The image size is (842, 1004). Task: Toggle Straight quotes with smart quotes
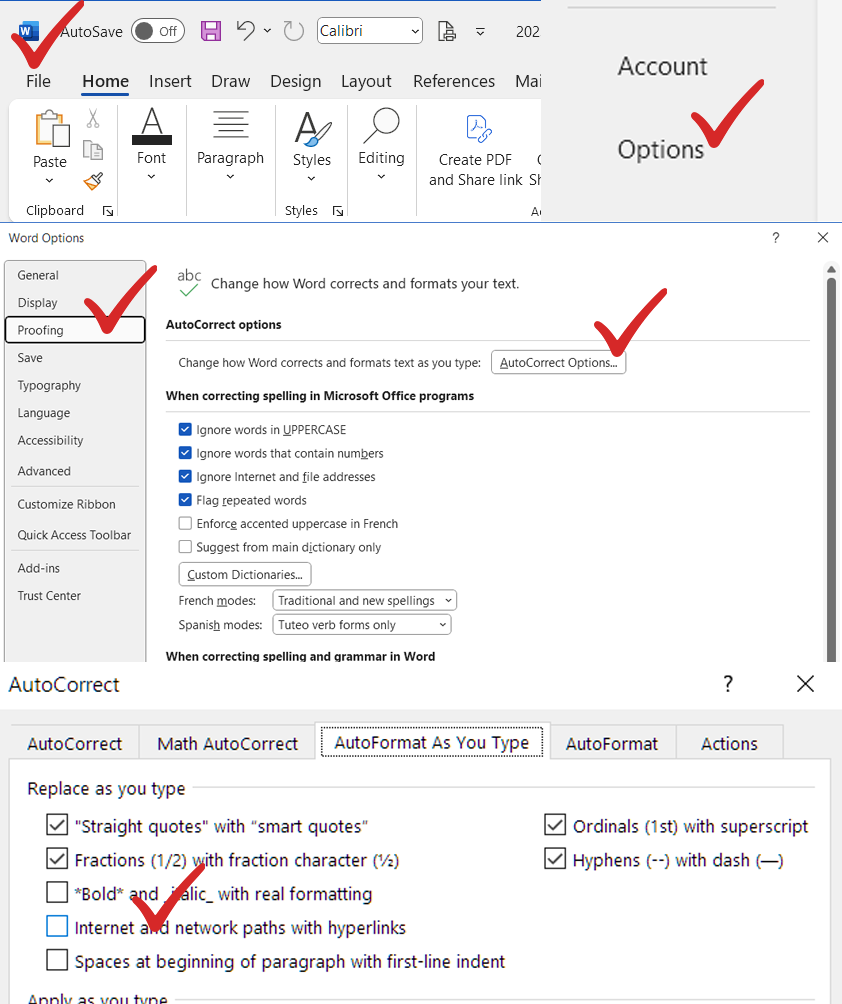coord(57,825)
